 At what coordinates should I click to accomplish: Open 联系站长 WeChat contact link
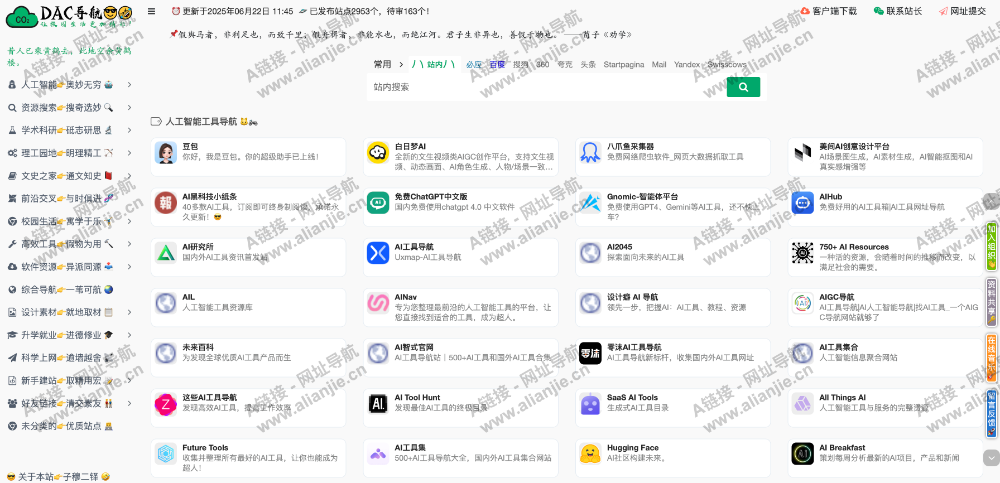tap(898, 11)
